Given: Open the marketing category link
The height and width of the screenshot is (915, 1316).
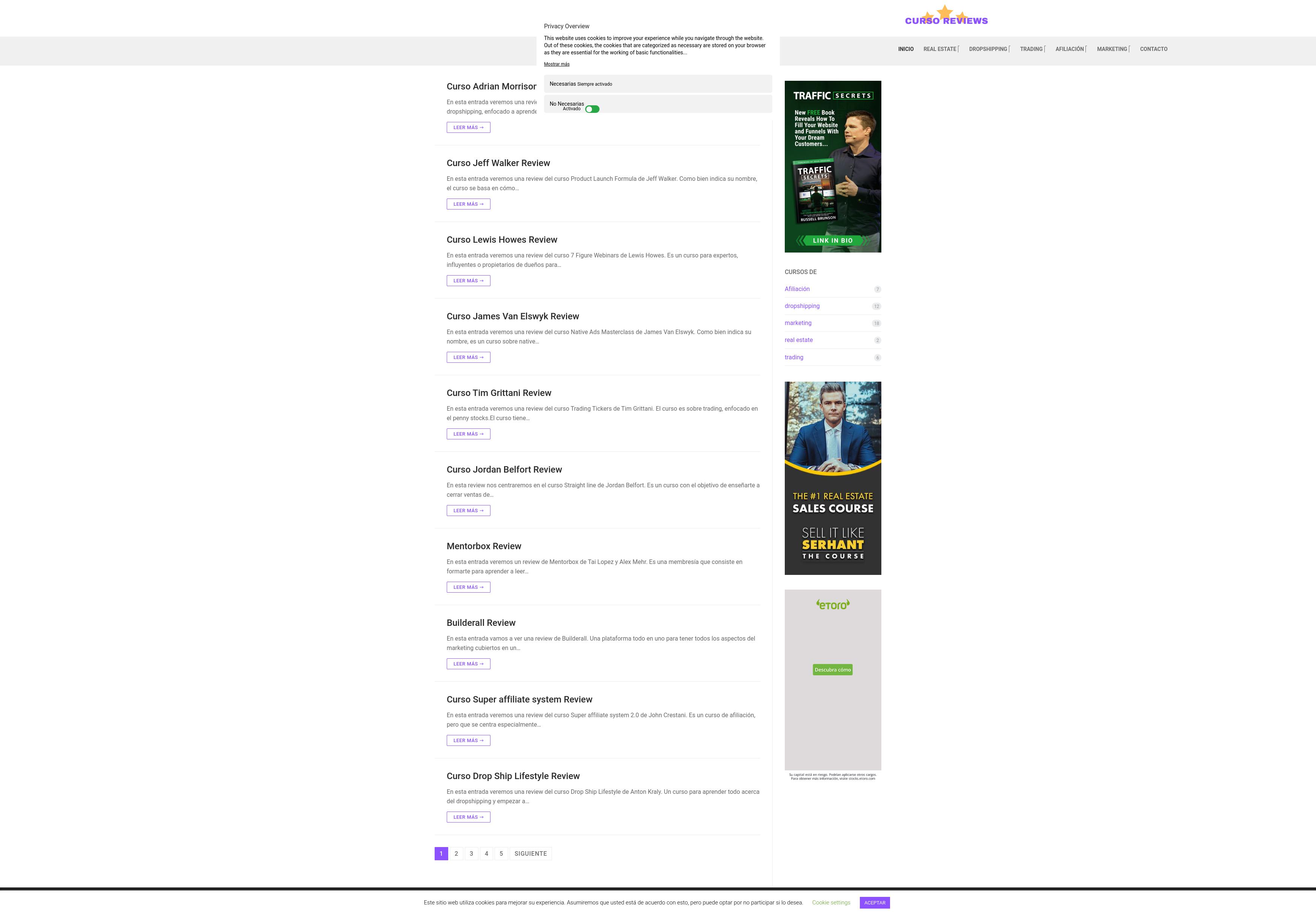Looking at the screenshot, I should pos(798,323).
